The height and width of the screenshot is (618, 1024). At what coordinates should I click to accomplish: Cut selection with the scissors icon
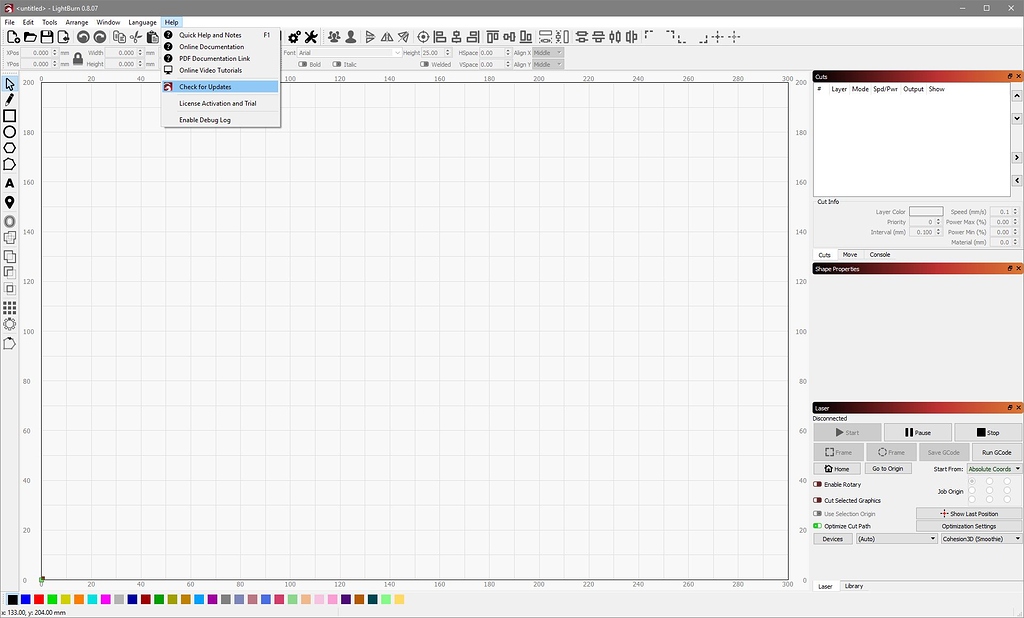click(x=136, y=37)
